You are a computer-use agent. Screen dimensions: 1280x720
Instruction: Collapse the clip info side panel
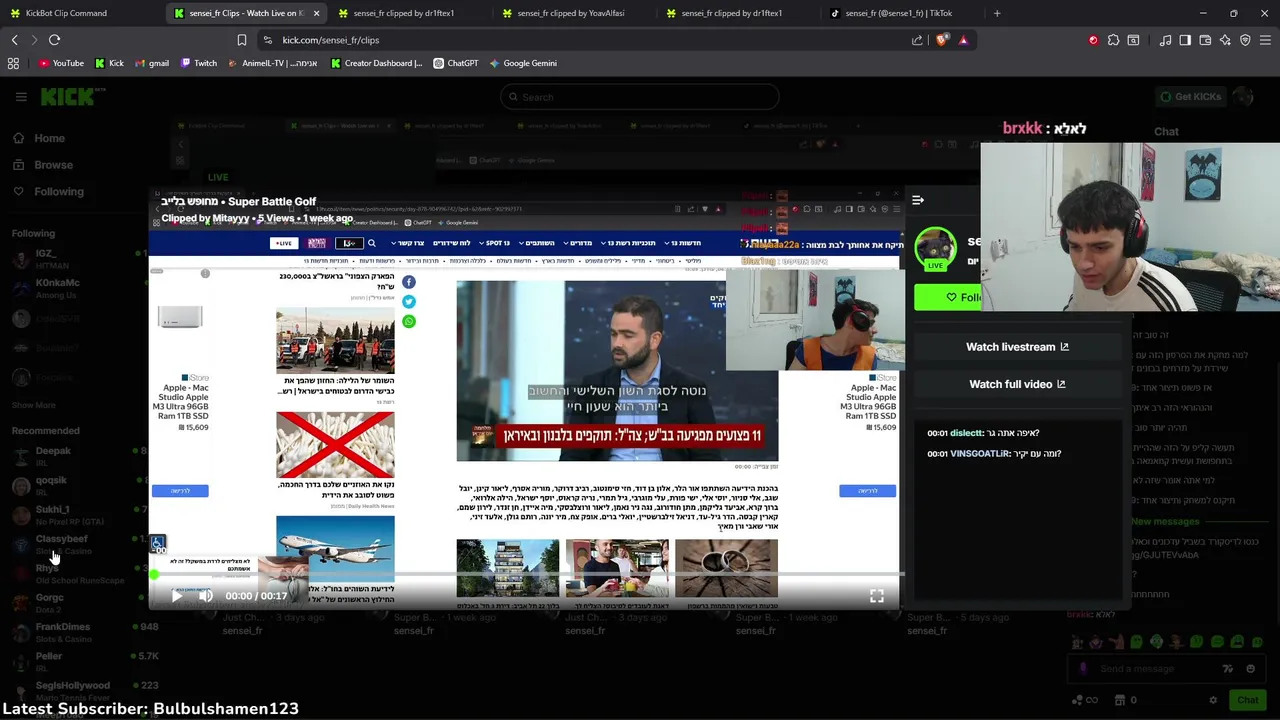[918, 200]
